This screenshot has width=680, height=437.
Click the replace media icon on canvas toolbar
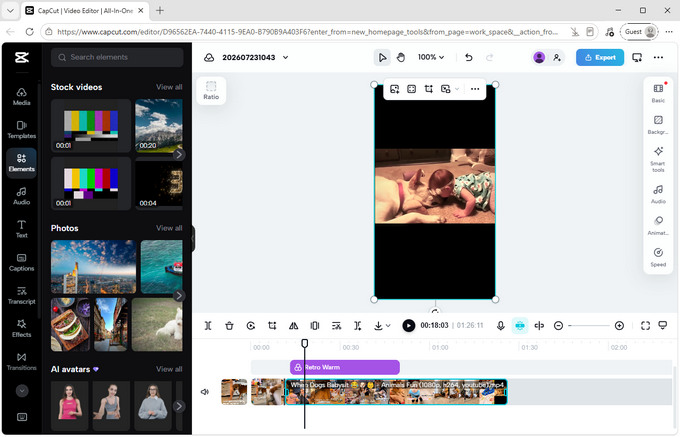[395, 89]
